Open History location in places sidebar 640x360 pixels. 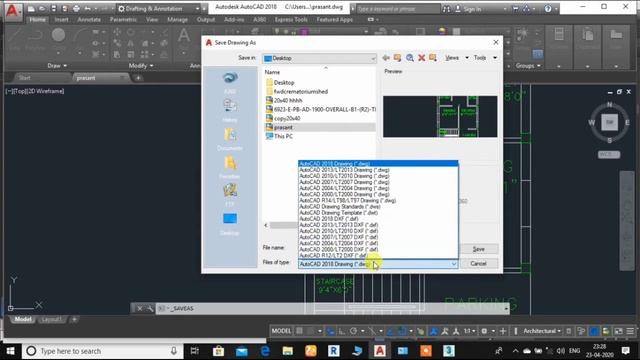(x=230, y=110)
